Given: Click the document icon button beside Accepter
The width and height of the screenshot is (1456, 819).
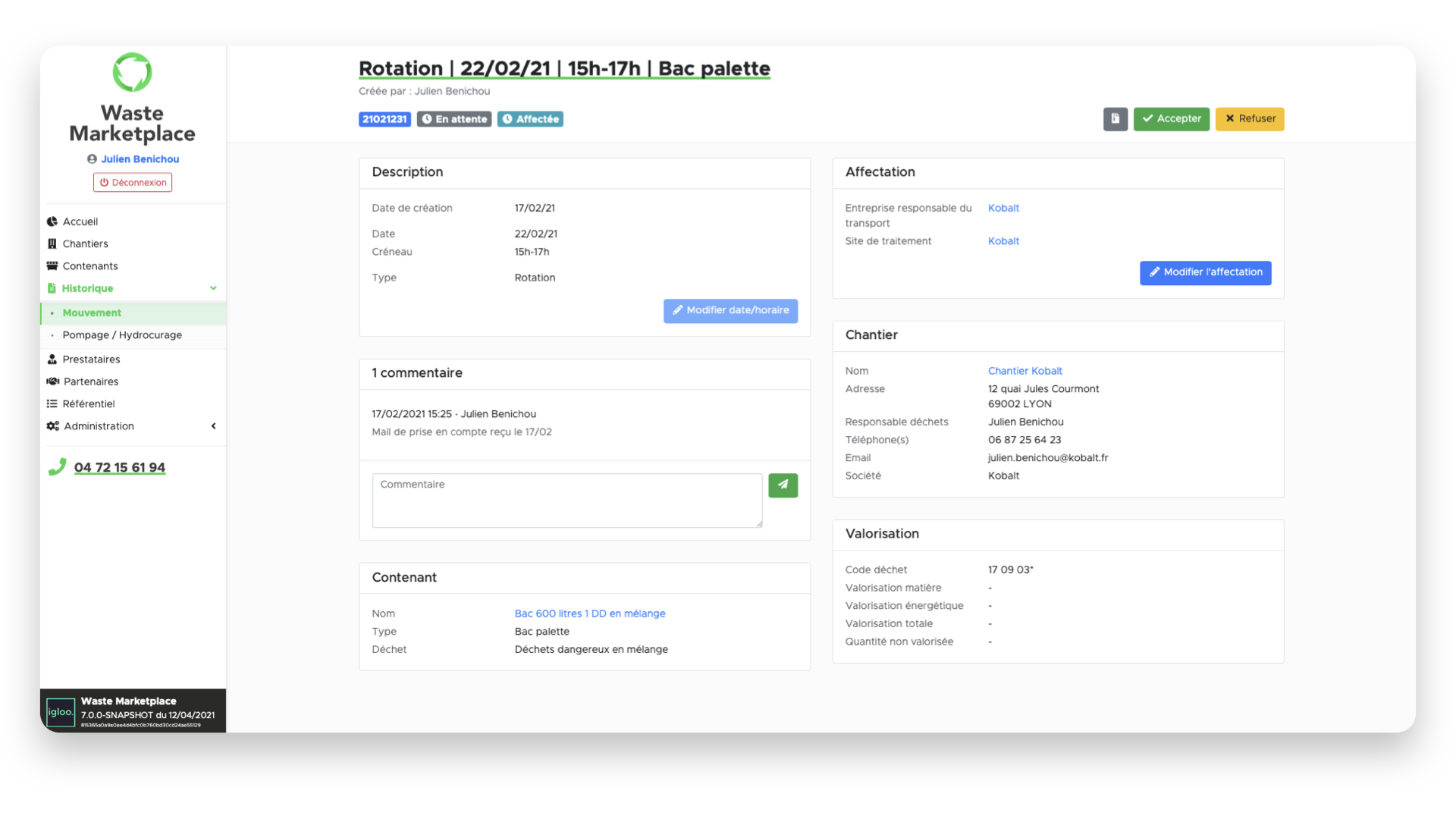Looking at the screenshot, I should click(x=1115, y=119).
